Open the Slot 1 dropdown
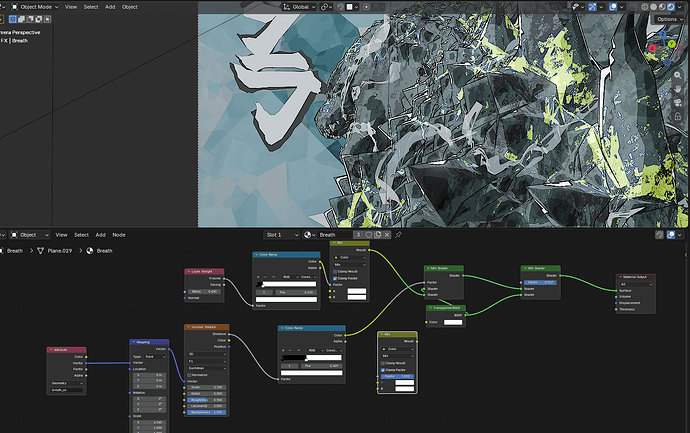 click(282, 235)
